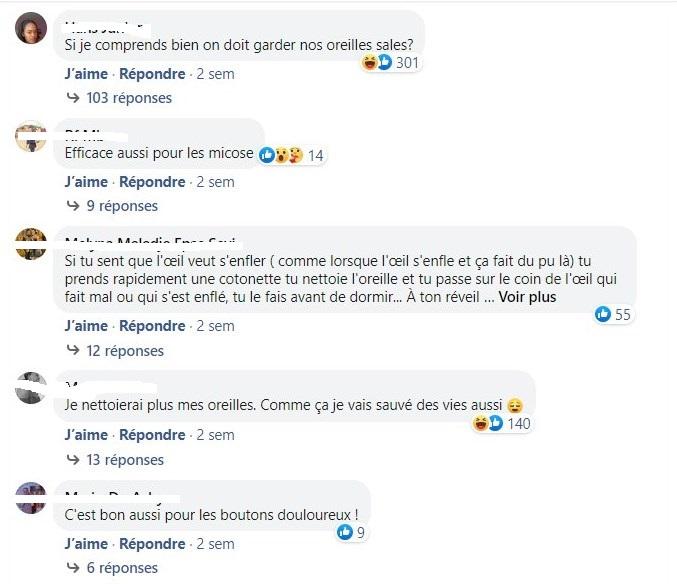This screenshot has height=584, width=677.
Task: Open reactions list showing 140 count
Action: pos(501,423)
